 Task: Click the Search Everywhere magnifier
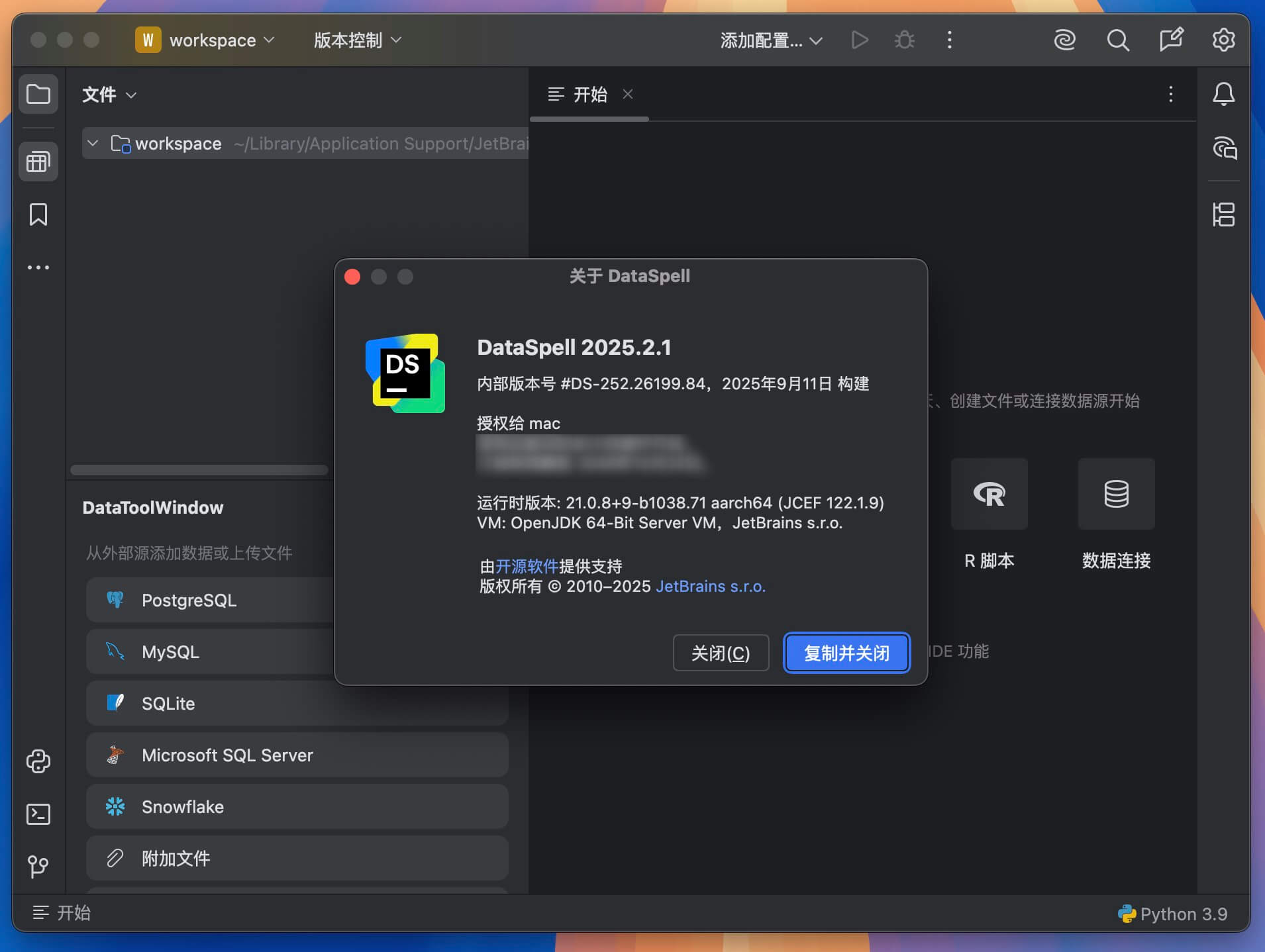point(1118,40)
